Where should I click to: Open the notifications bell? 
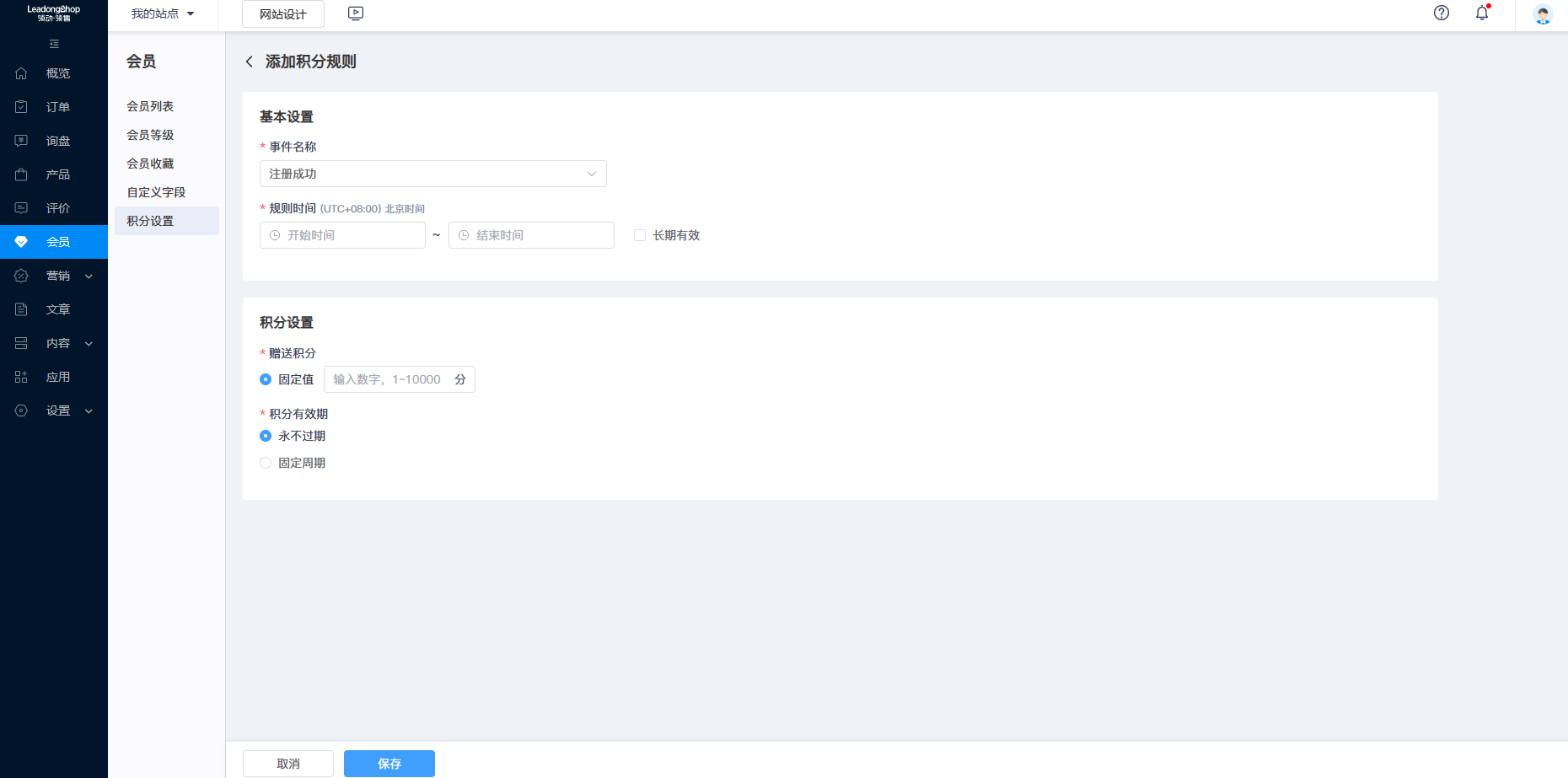click(1481, 13)
